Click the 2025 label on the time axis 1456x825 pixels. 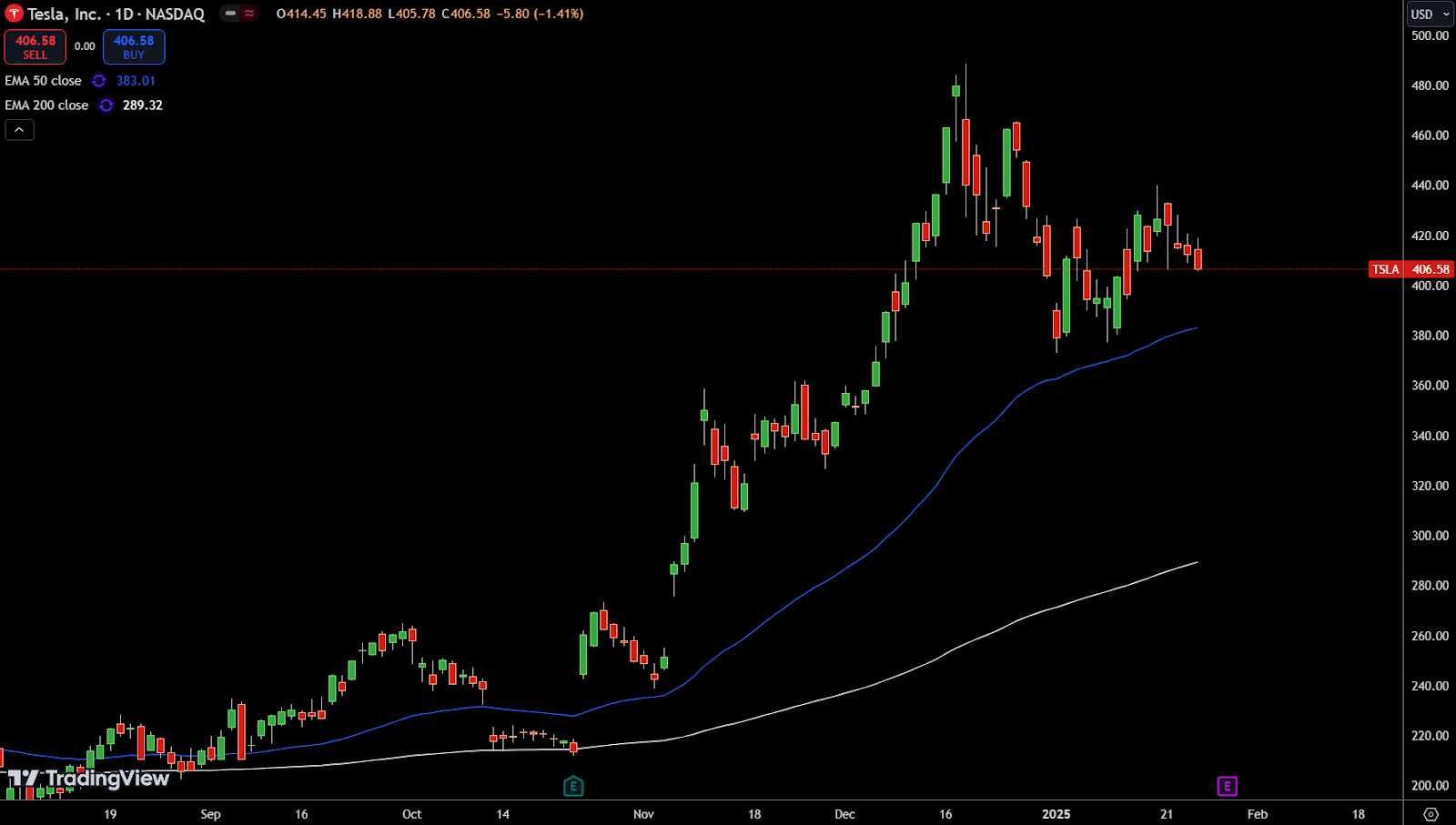(x=1057, y=814)
